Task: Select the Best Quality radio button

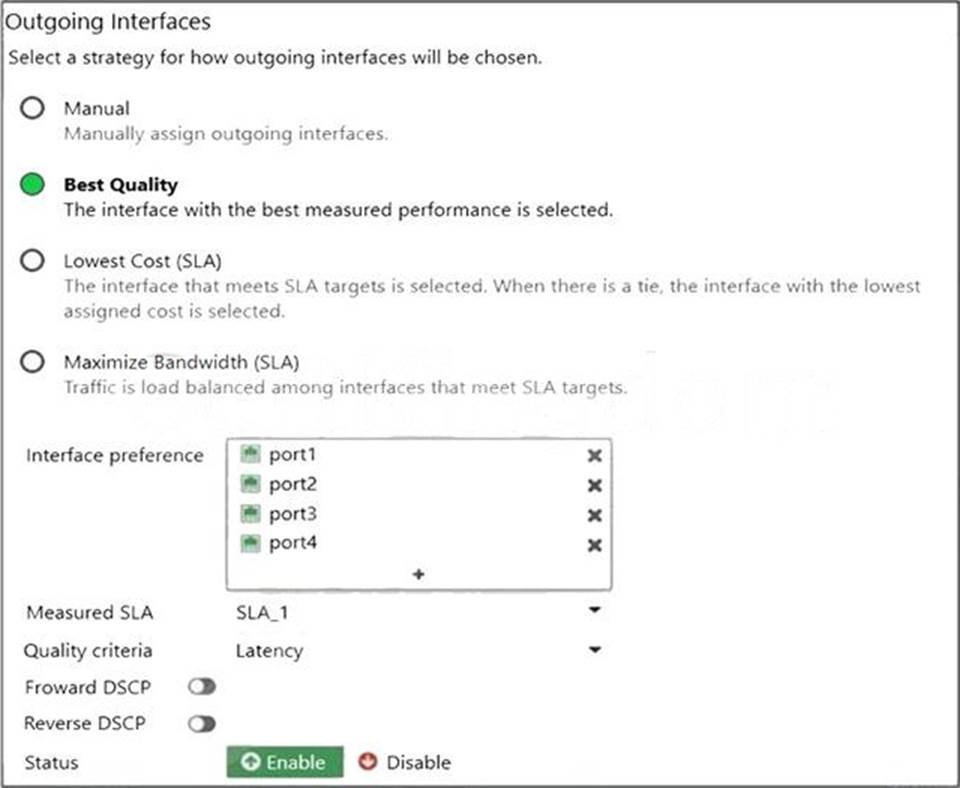Action: (x=33, y=185)
